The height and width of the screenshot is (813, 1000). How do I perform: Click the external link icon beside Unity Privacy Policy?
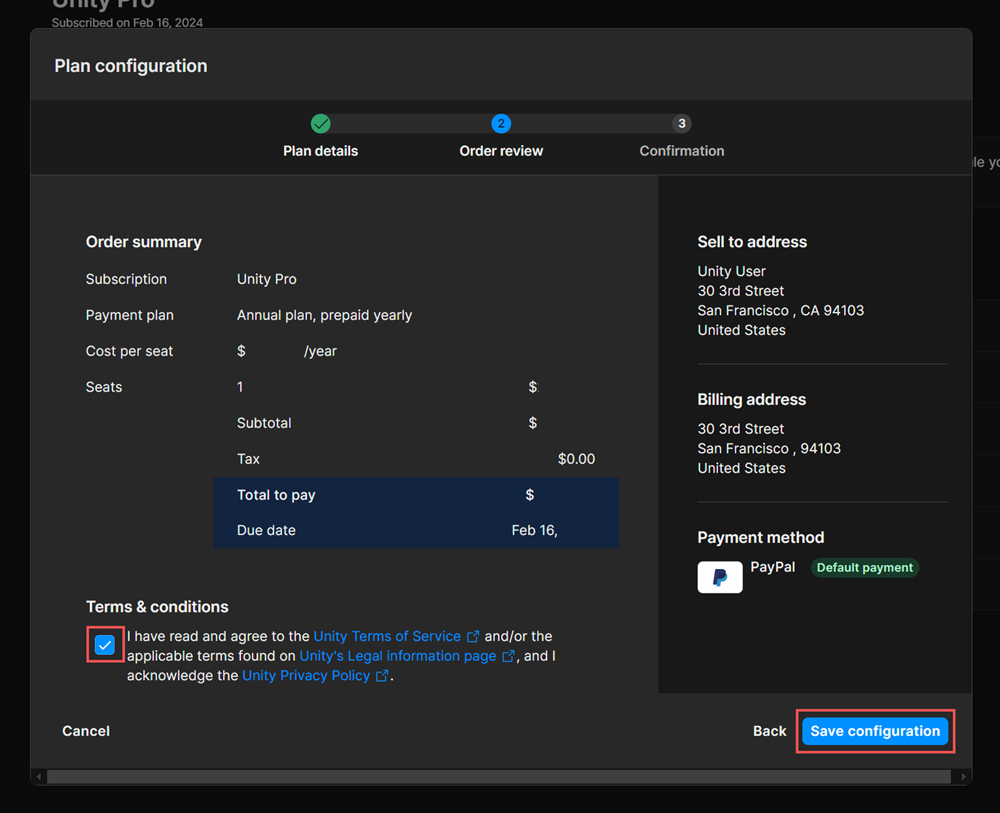382,675
